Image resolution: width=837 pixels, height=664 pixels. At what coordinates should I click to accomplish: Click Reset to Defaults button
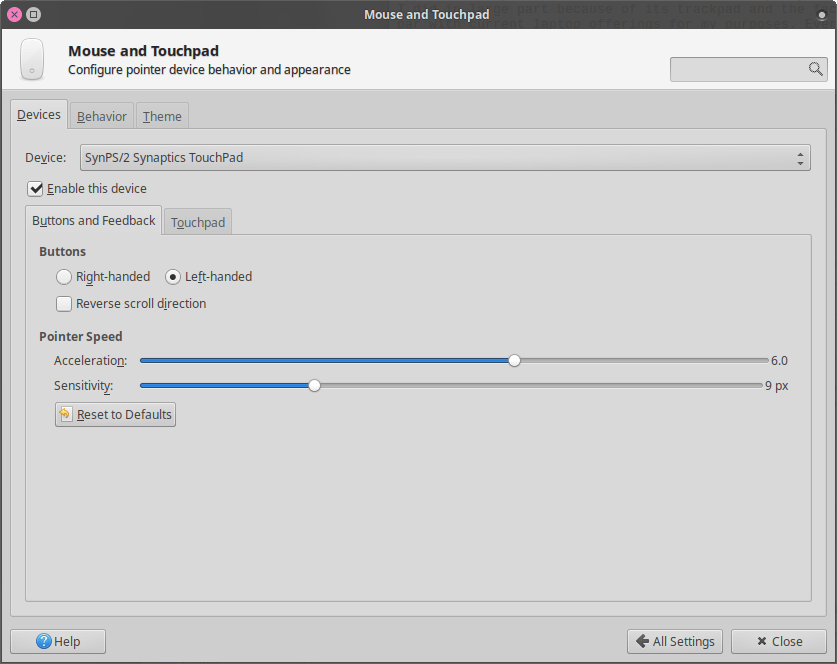[x=115, y=414]
